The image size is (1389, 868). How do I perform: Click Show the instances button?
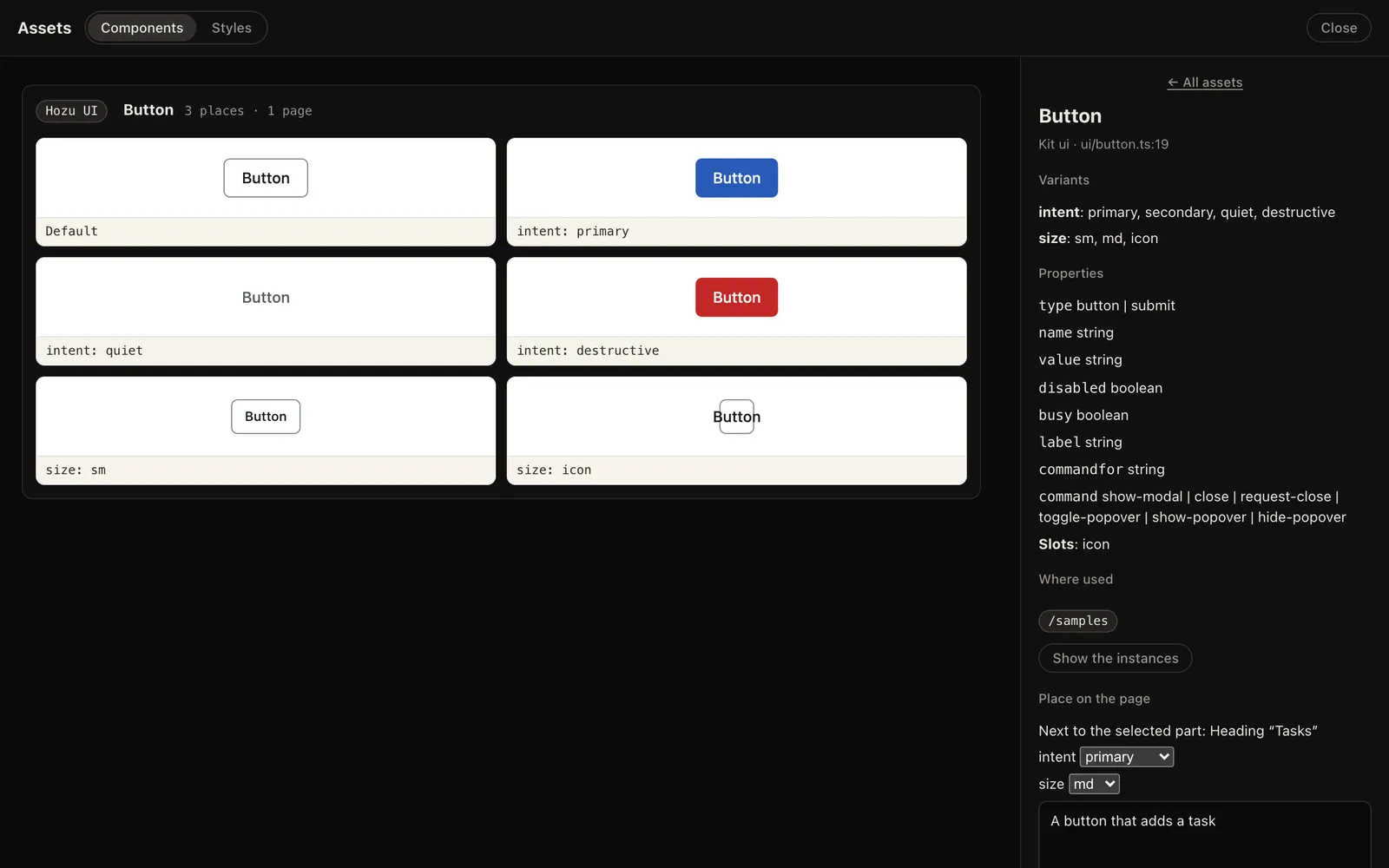pyautogui.click(x=1115, y=658)
